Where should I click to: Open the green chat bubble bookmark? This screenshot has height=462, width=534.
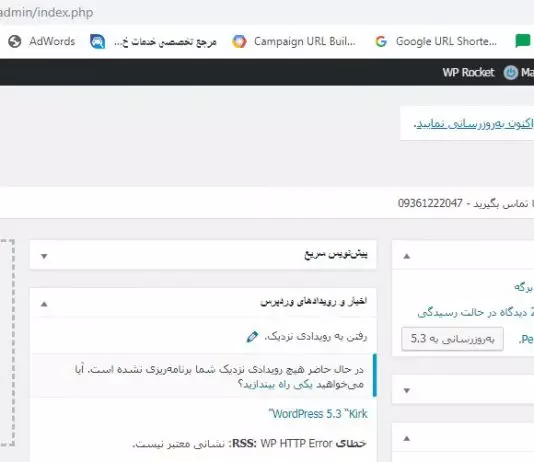tap(522, 41)
